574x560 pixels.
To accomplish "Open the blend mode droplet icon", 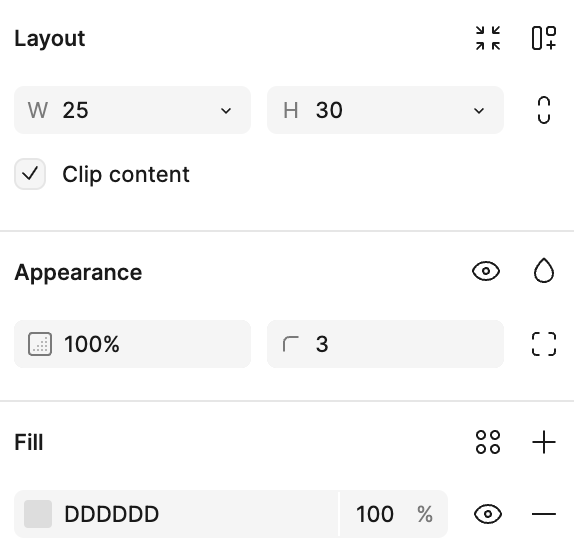I will [544, 271].
